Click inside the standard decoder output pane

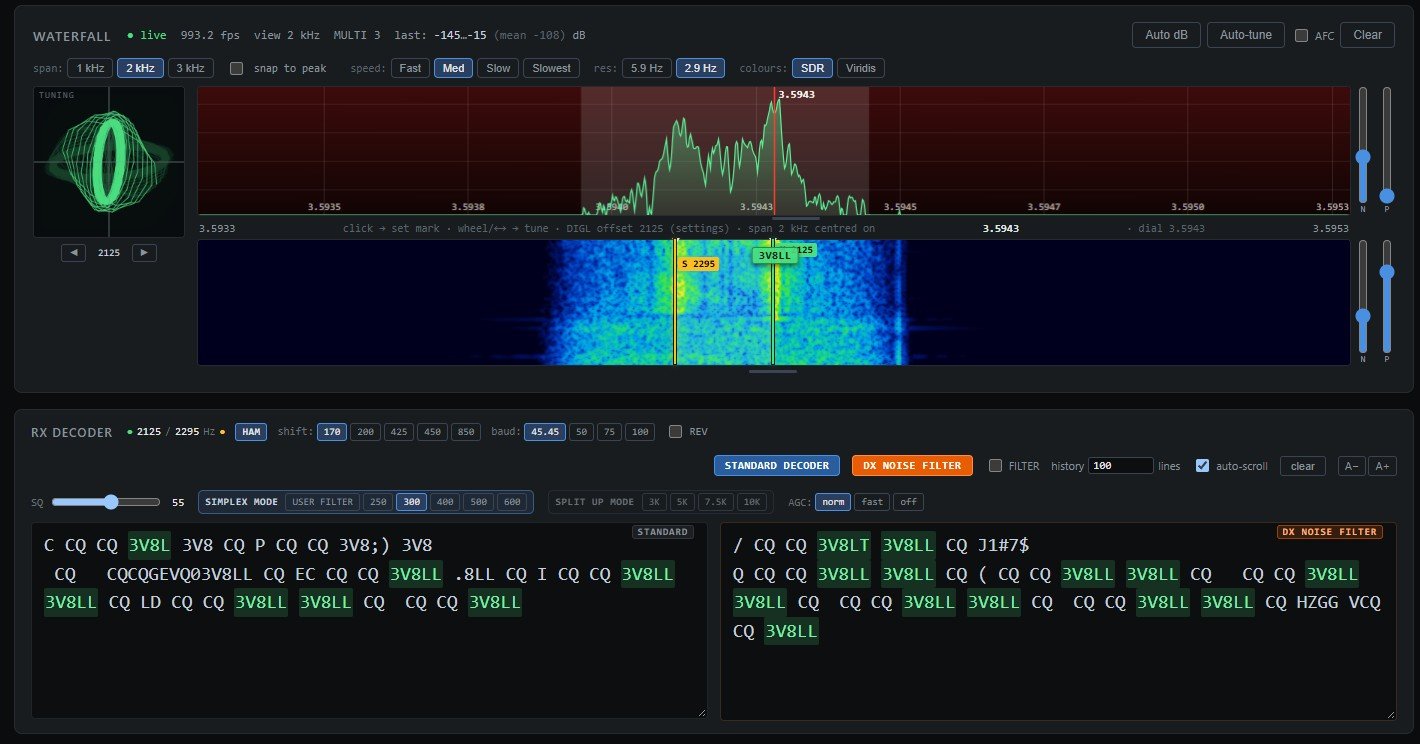[369, 620]
